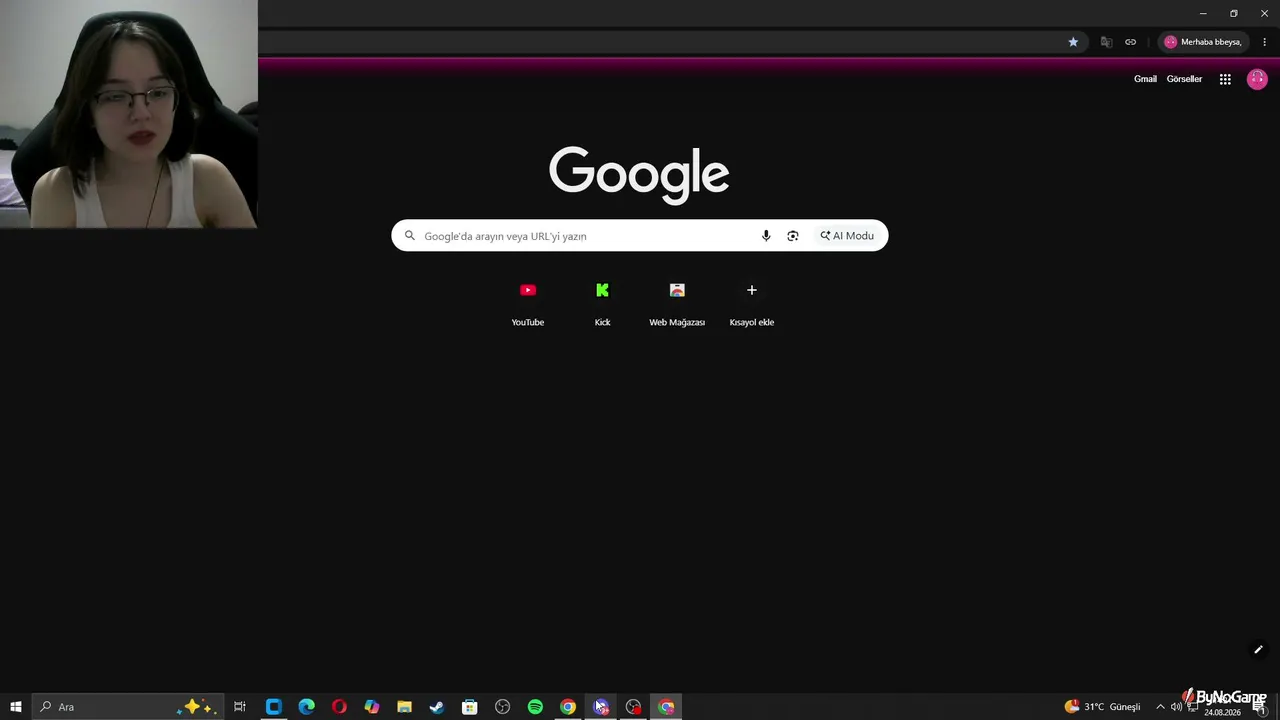Add a shortcut with 'Kısayol ekle'
The height and width of the screenshot is (720, 1280).
752,302
